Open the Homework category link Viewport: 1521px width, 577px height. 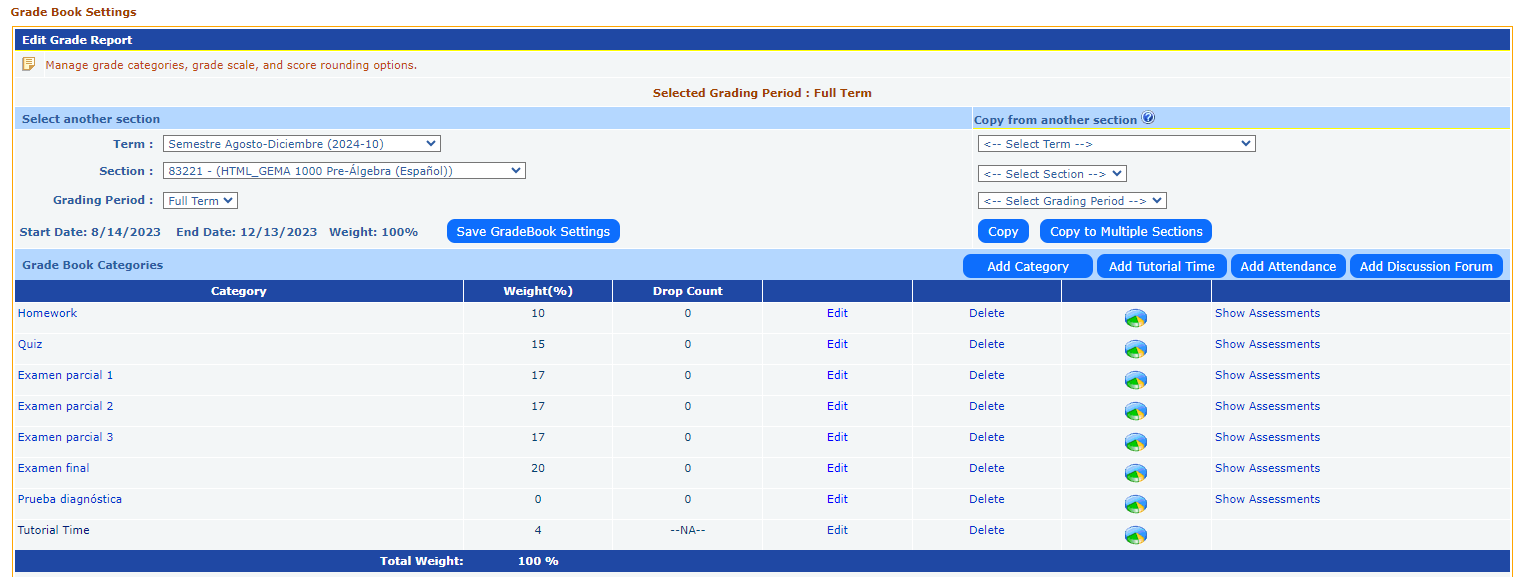point(47,313)
